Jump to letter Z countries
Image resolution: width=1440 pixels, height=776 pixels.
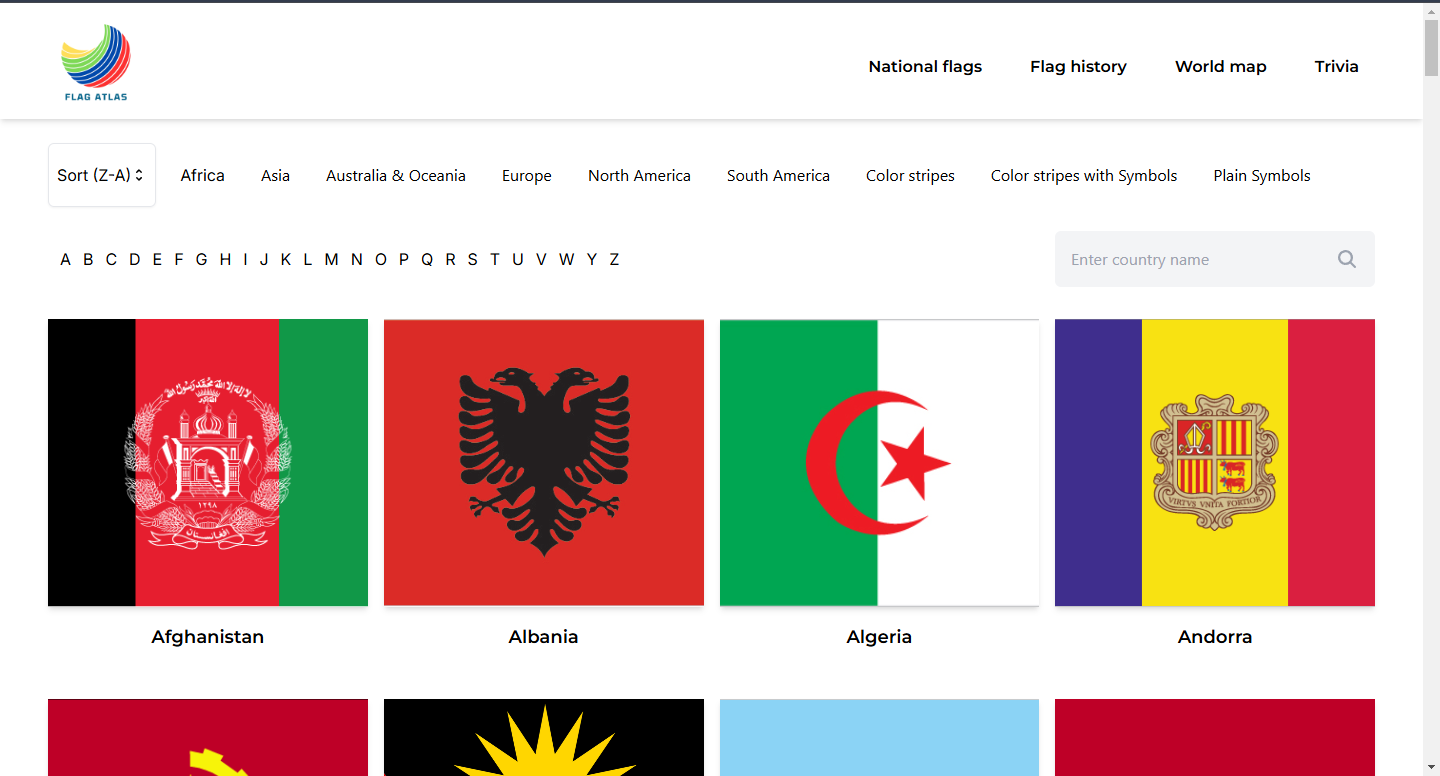[614, 259]
